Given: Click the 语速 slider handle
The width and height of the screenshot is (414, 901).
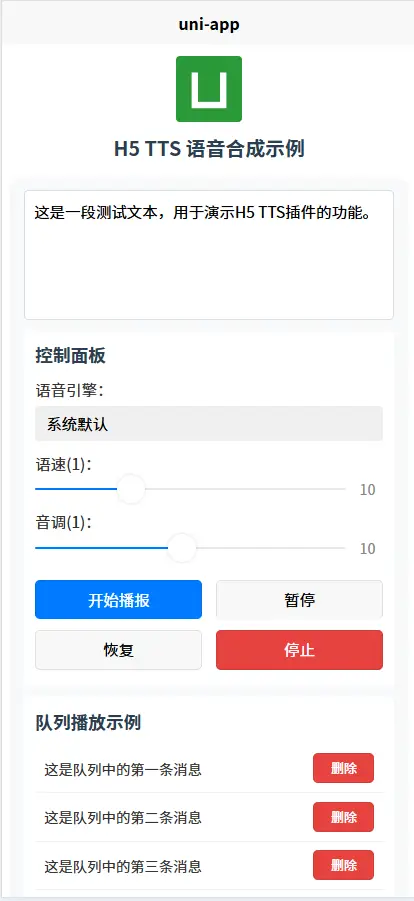Looking at the screenshot, I should coord(131,490).
